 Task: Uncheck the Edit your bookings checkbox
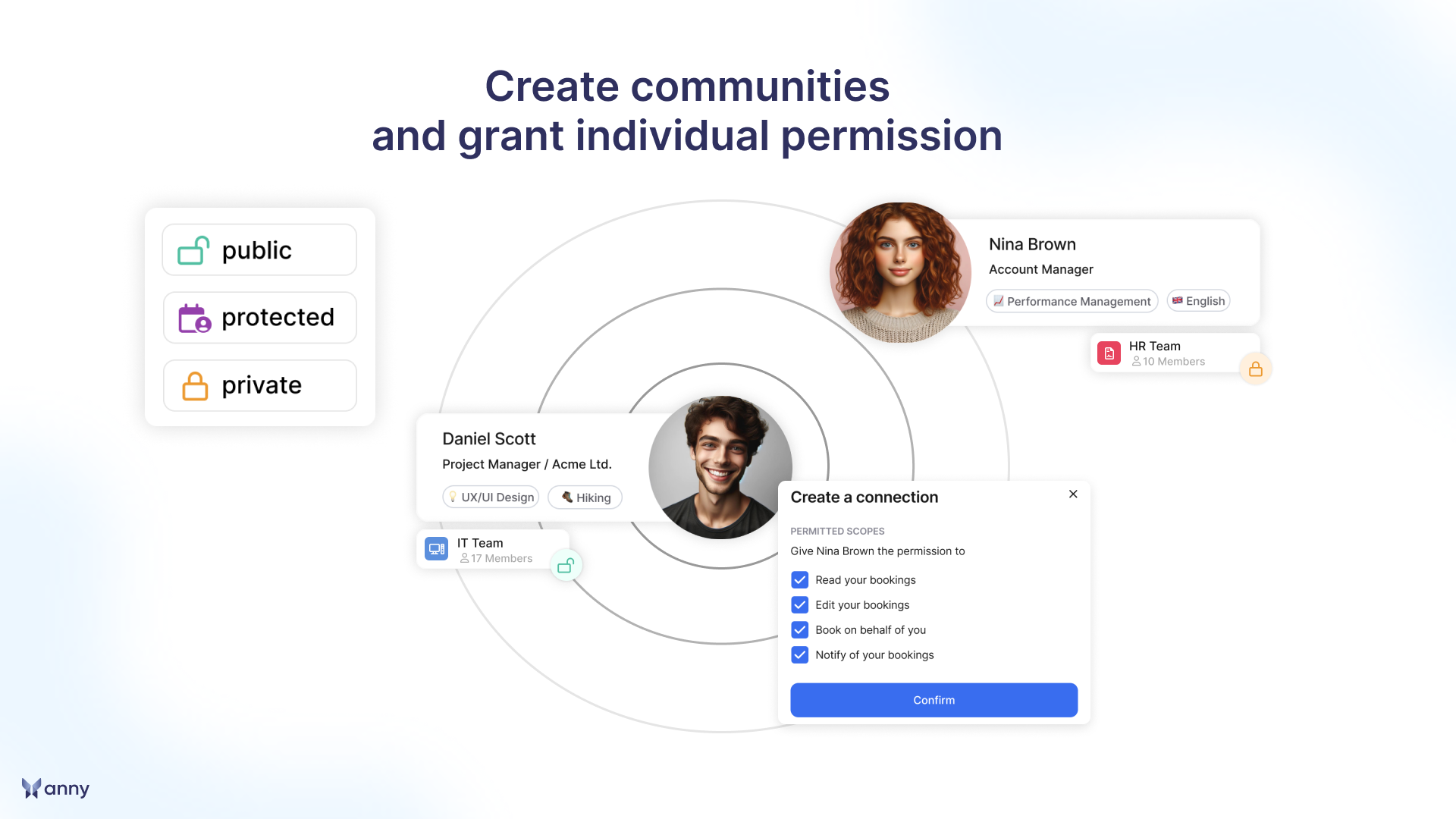[x=799, y=605]
